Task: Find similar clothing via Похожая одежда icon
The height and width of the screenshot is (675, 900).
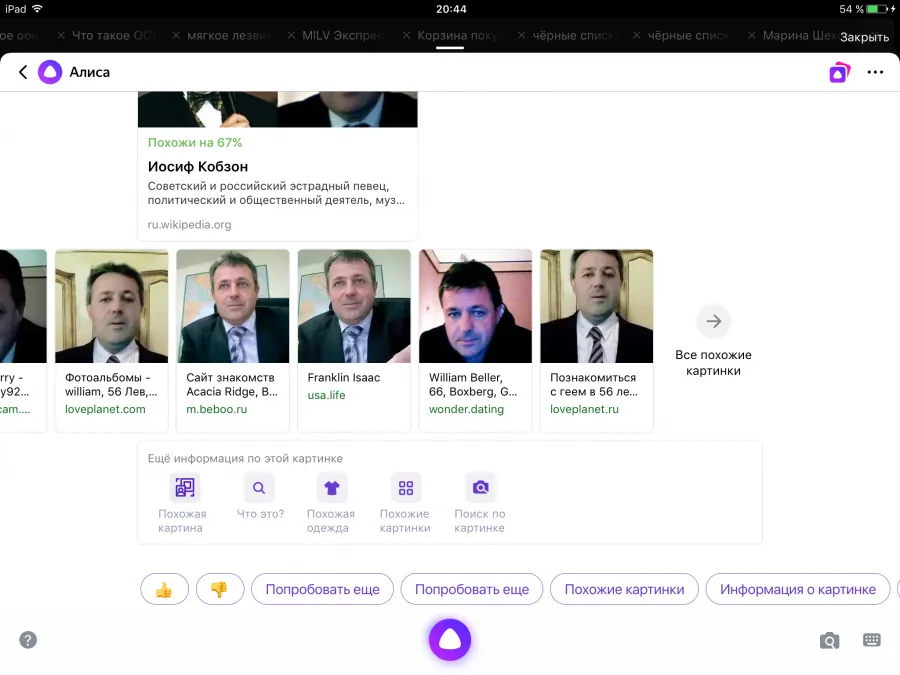Action: tap(332, 487)
